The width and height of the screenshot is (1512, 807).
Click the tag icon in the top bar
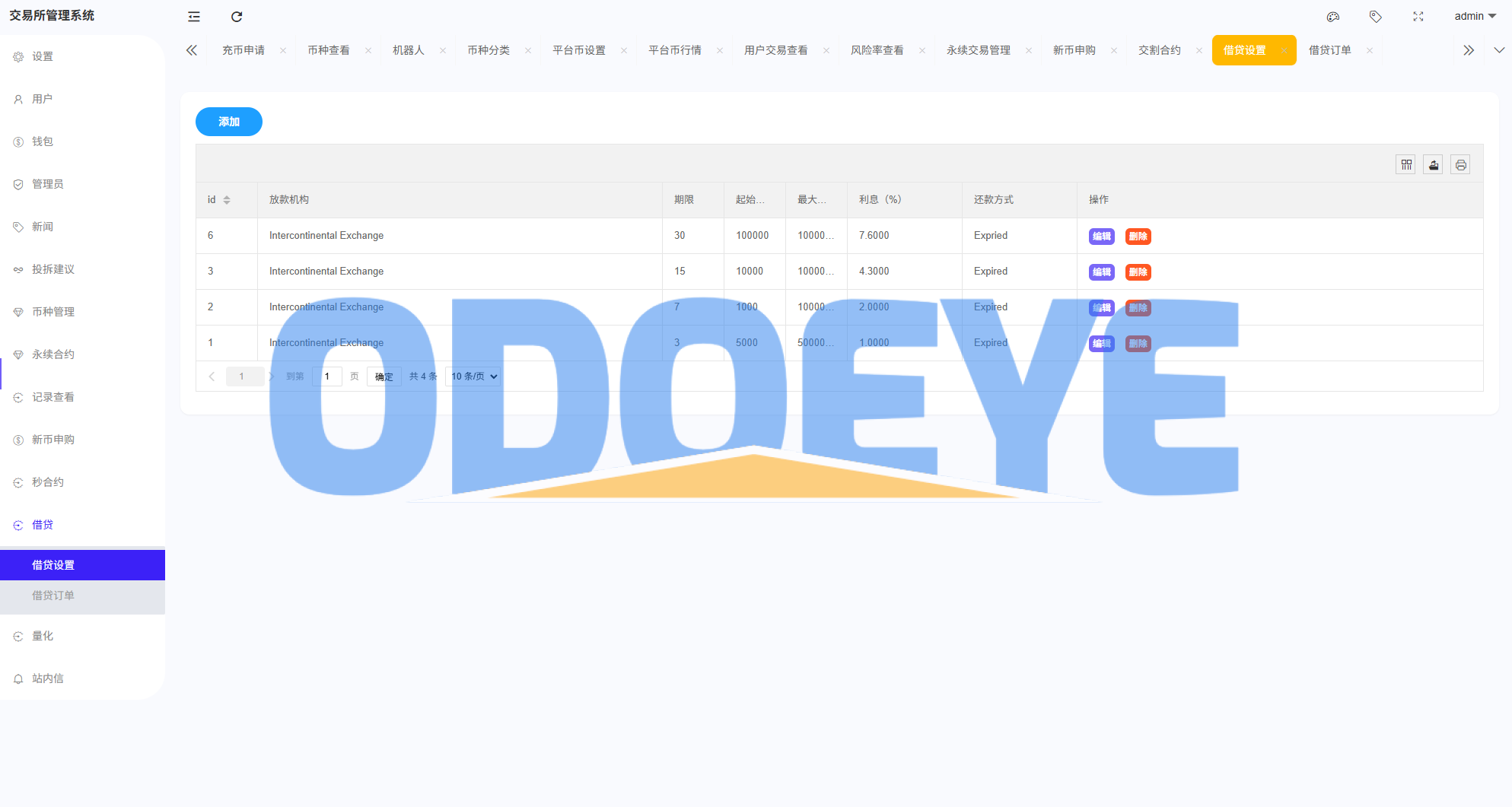(1375, 16)
